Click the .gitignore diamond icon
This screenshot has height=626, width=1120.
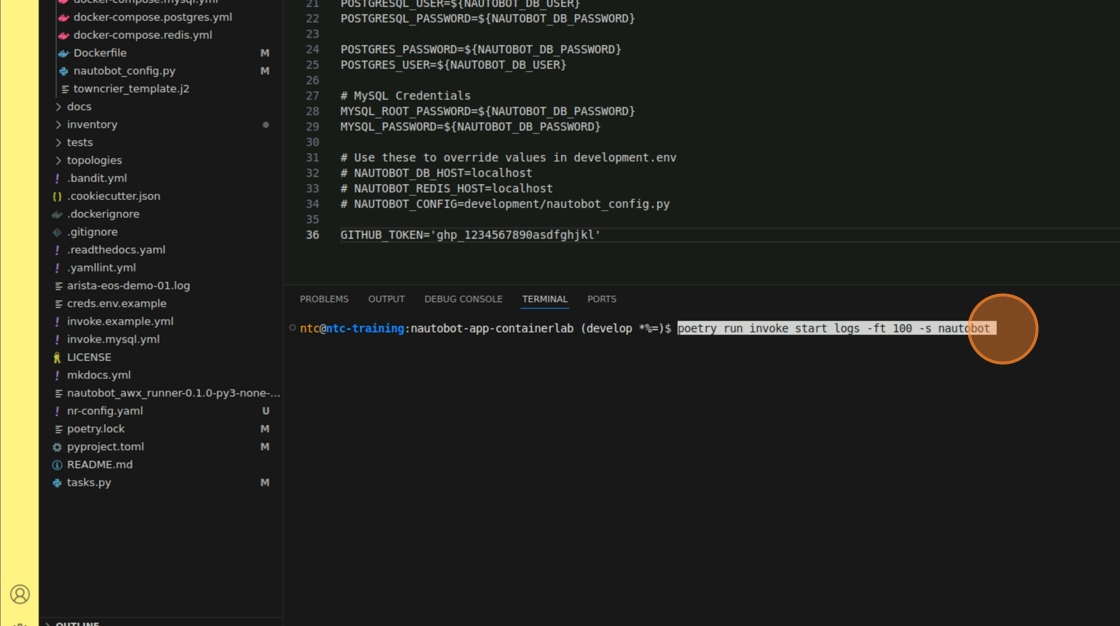pos(57,232)
